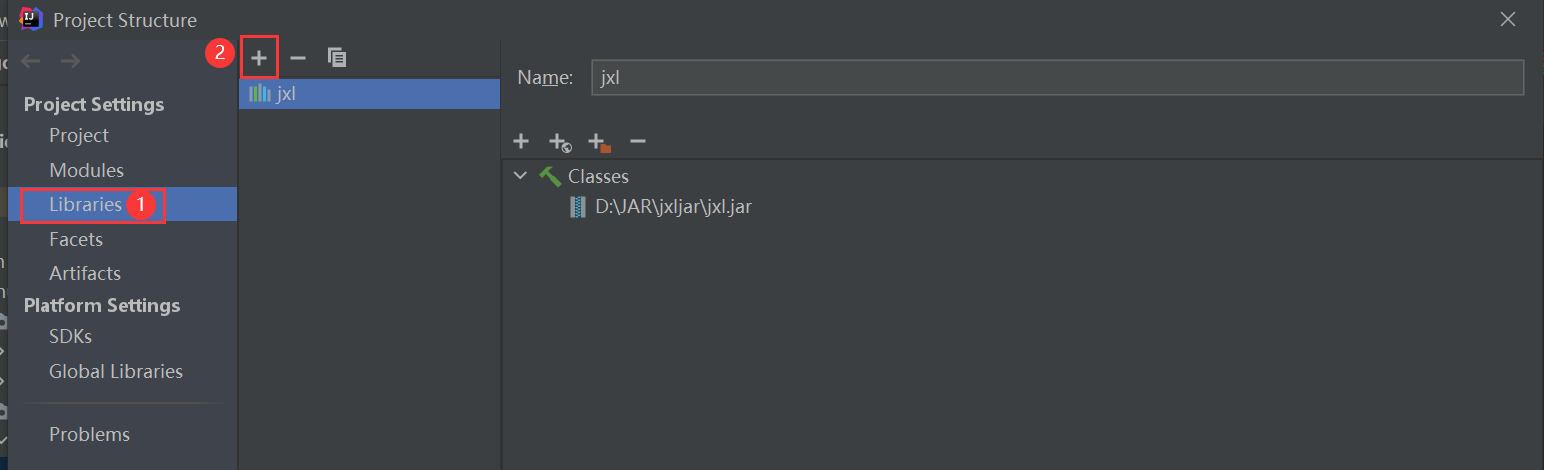Copy the selected library
Image resolution: width=1544 pixels, height=470 pixels.
pos(337,58)
